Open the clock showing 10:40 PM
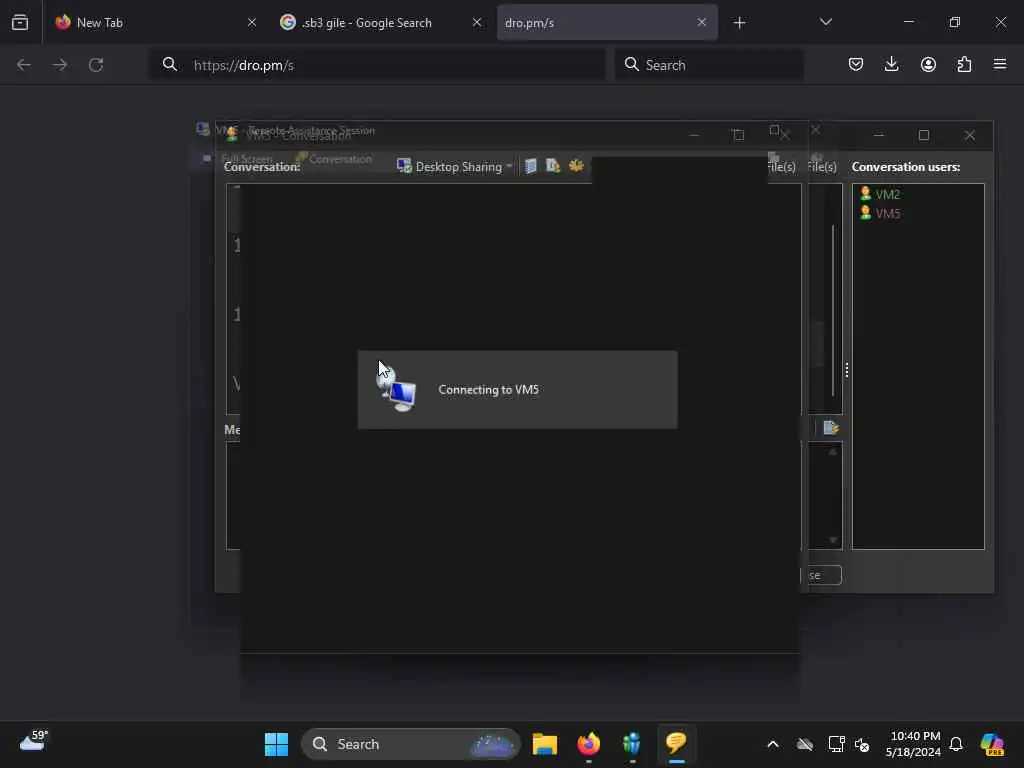The height and width of the screenshot is (768, 1024). tap(913, 744)
